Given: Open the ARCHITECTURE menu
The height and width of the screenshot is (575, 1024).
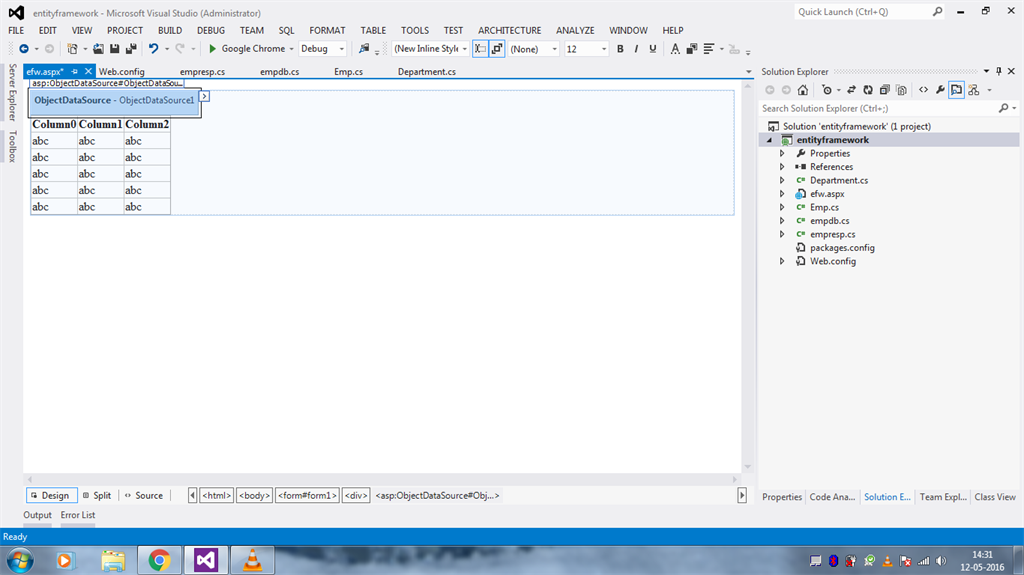Looking at the screenshot, I should point(509,30).
